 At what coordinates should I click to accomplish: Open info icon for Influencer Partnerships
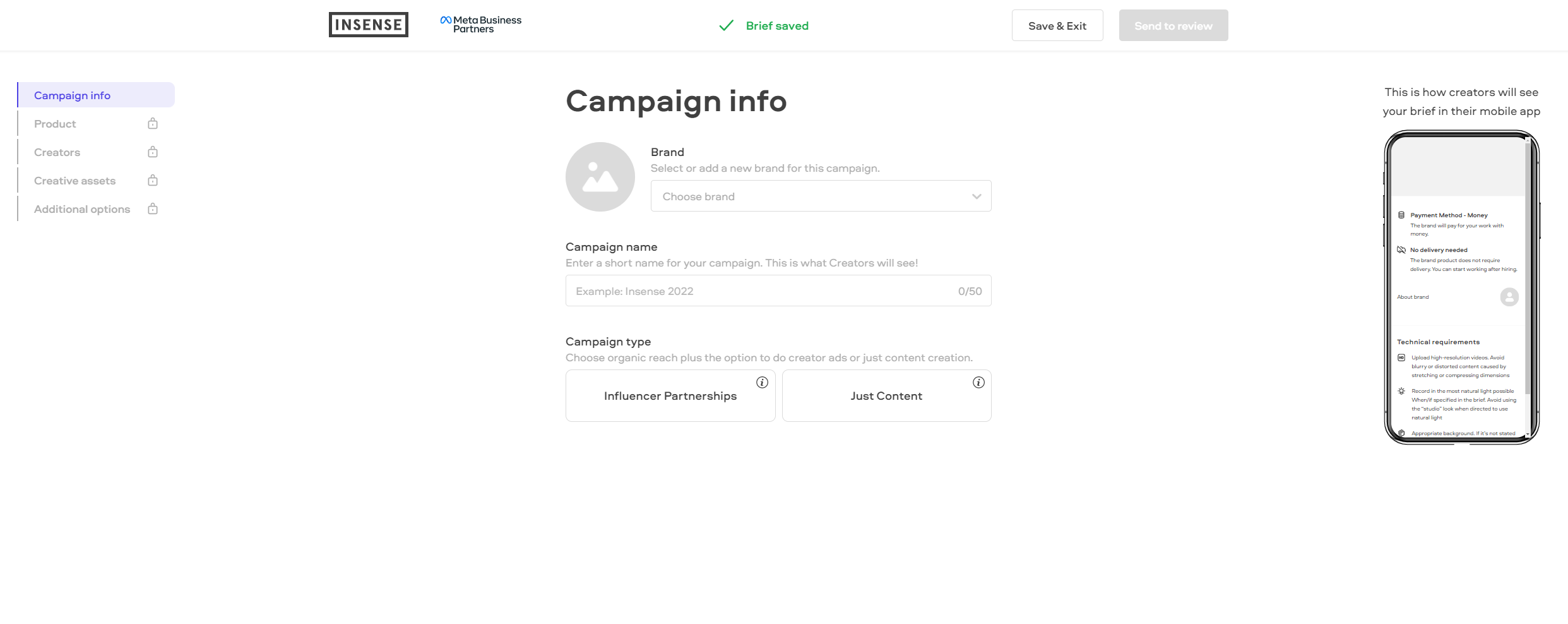pyautogui.click(x=762, y=382)
